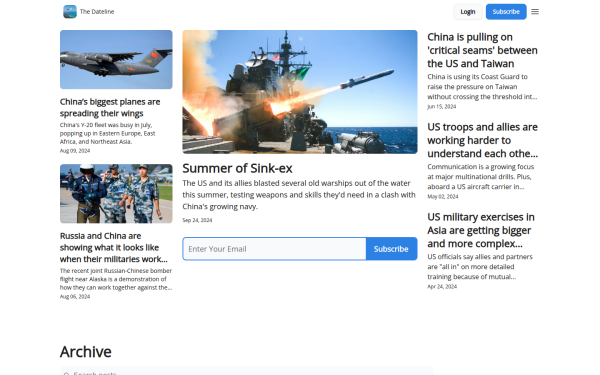Open 'Russia and China are showing' article headline
600x375 pixels.
tap(114, 248)
